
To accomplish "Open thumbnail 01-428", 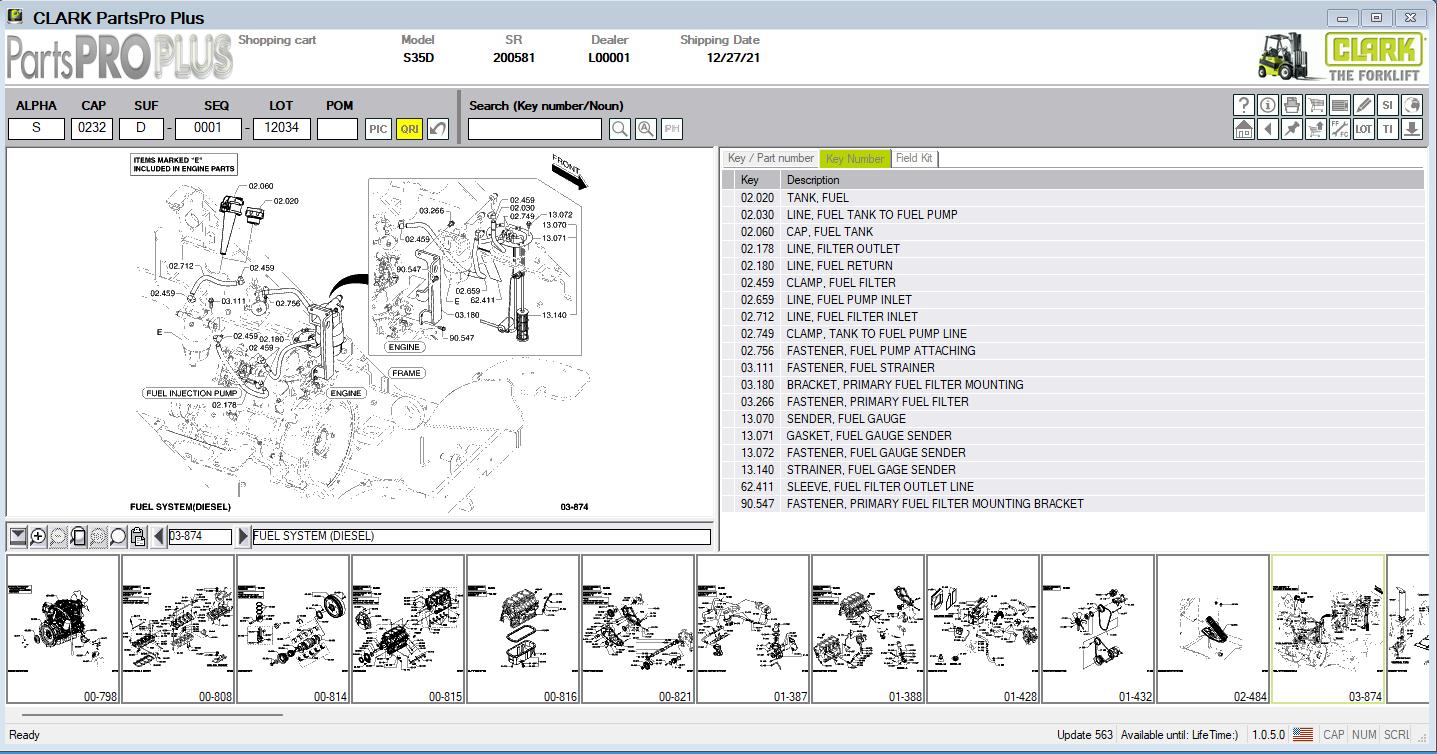I will [x=983, y=629].
